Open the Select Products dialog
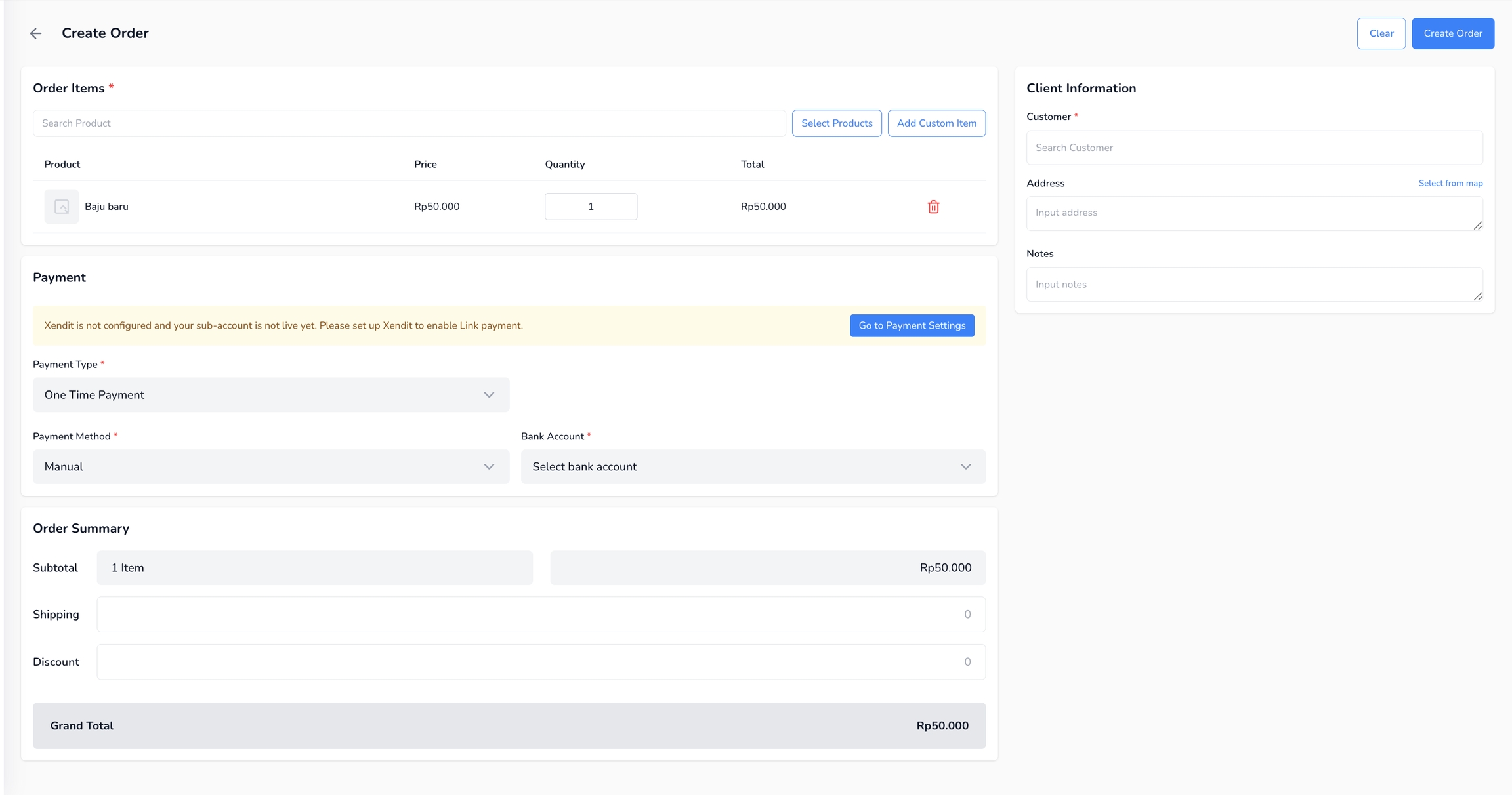This screenshot has height=795, width=1512. tap(837, 123)
